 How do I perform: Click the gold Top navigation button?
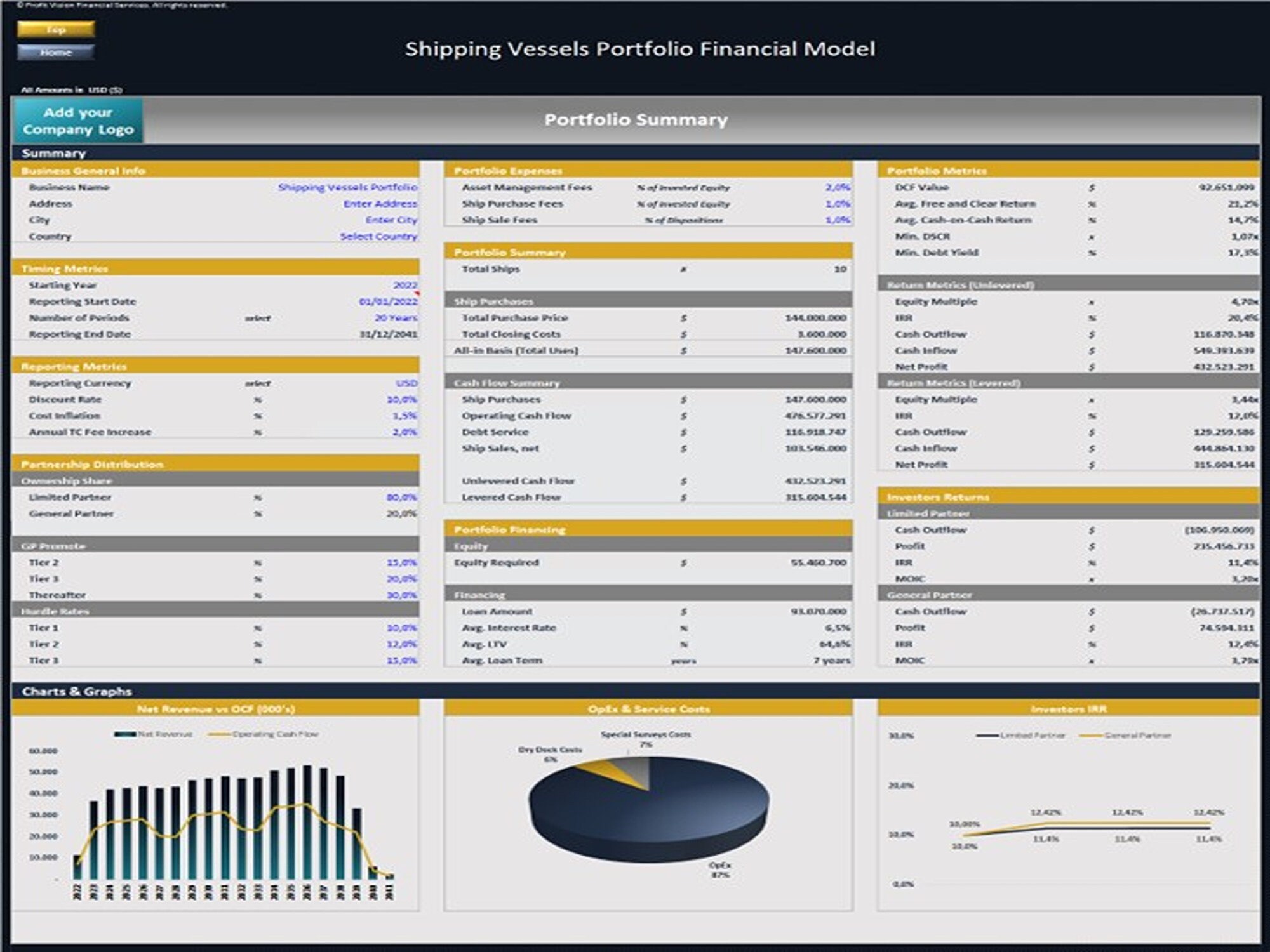[x=56, y=29]
